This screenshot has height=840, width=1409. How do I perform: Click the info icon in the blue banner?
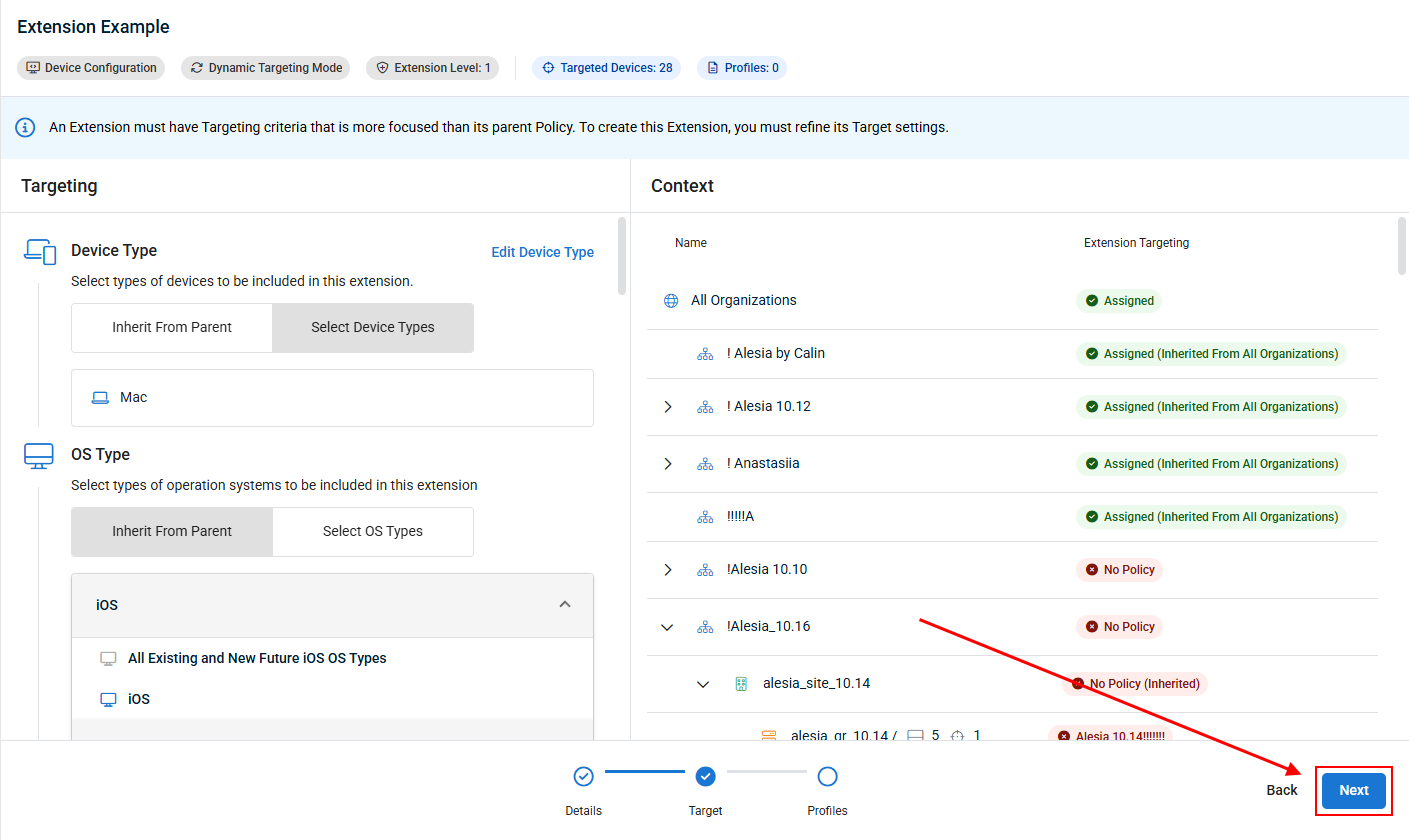click(x=24, y=128)
